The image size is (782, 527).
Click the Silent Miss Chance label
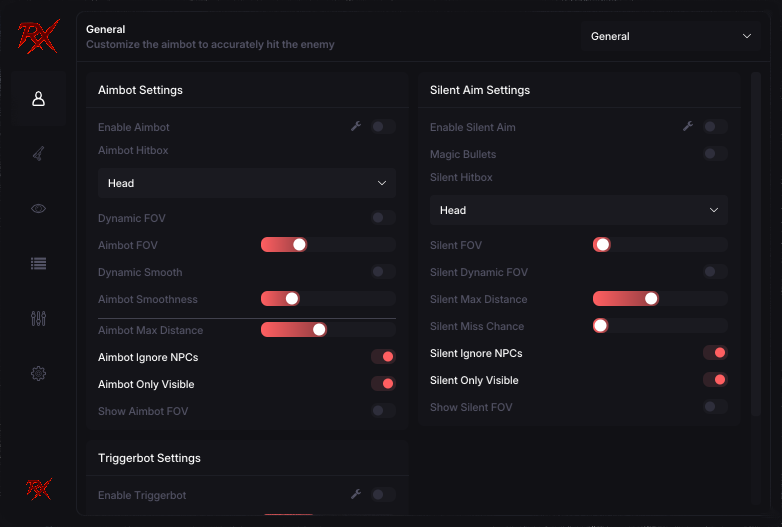(x=477, y=326)
